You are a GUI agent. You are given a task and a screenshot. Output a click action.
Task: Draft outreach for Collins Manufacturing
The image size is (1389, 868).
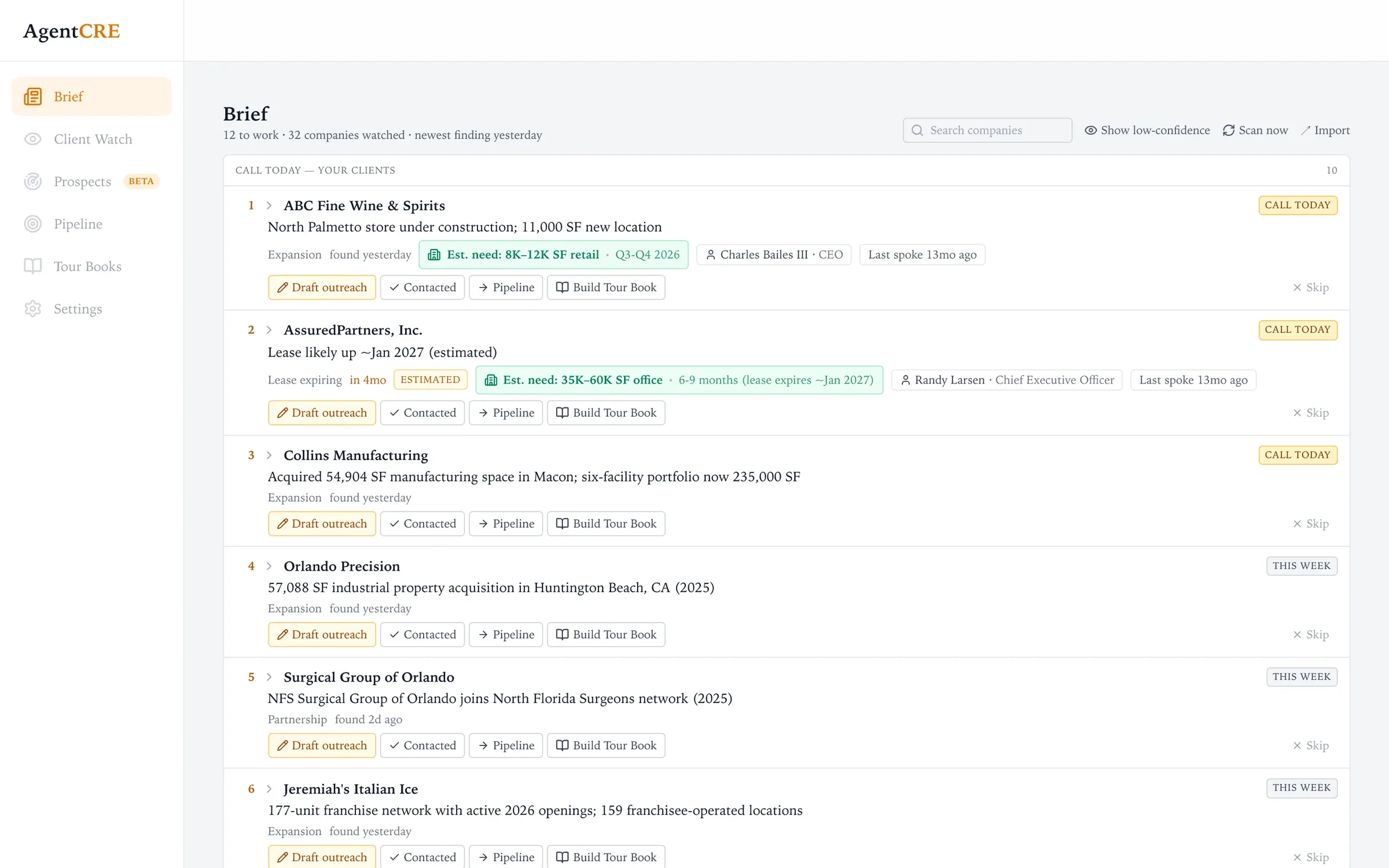[x=322, y=524]
